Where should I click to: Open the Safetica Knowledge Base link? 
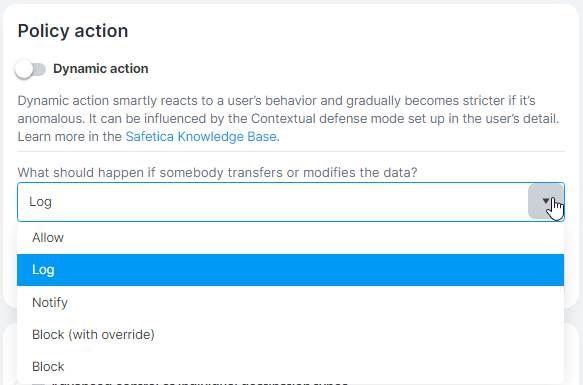[201, 137]
